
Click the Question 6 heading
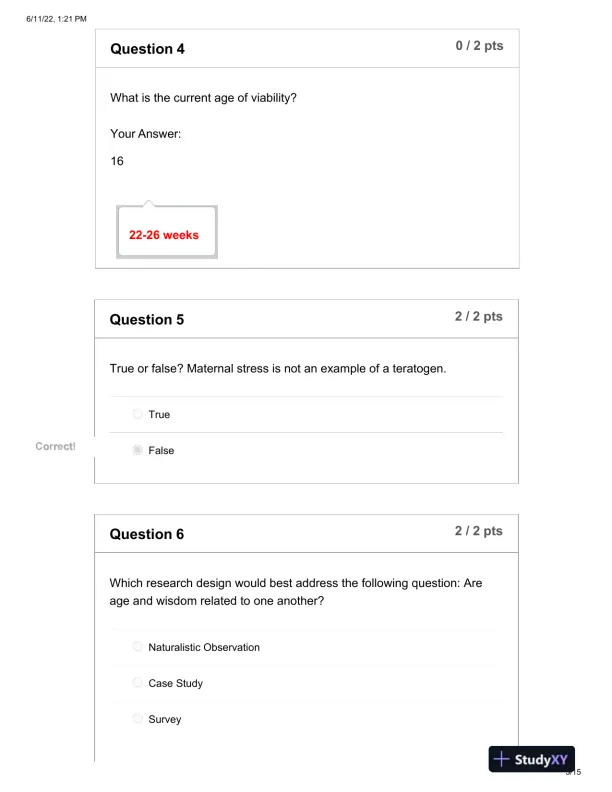click(x=147, y=534)
